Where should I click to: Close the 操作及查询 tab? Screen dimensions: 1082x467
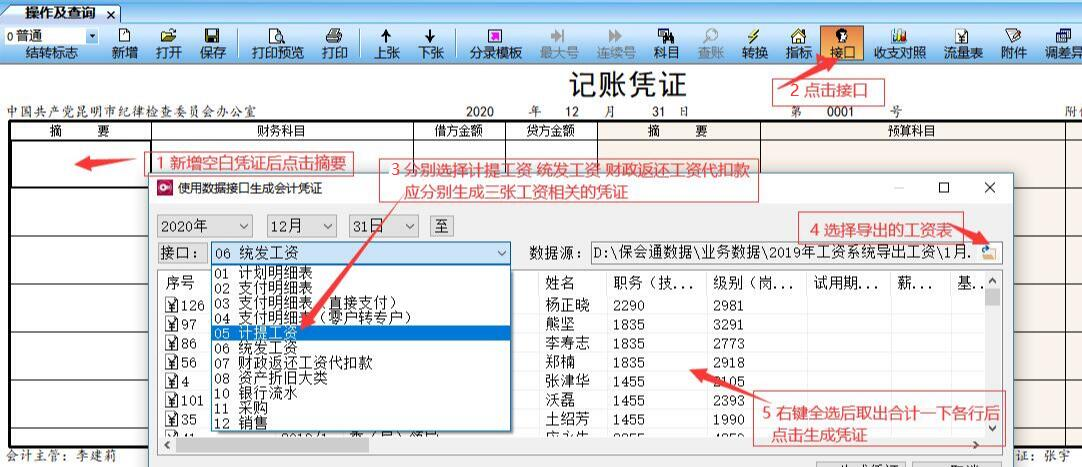(111, 14)
